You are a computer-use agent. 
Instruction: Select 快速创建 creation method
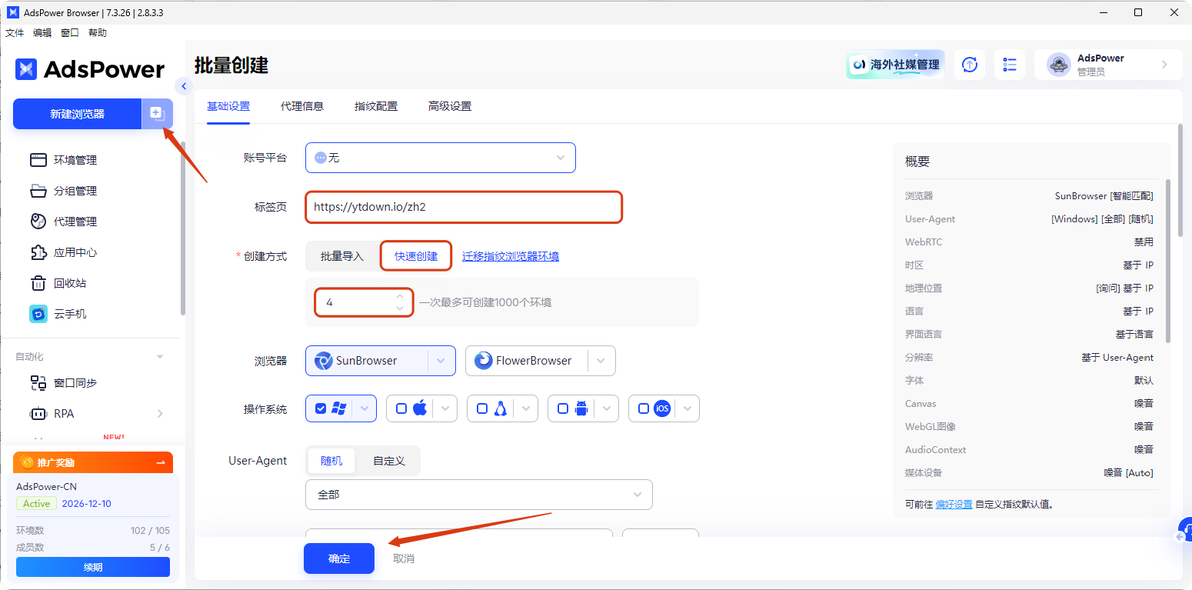point(416,256)
